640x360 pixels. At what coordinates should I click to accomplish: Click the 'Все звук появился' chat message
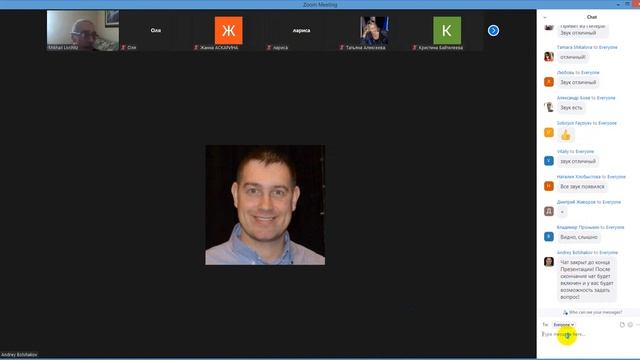point(582,187)
